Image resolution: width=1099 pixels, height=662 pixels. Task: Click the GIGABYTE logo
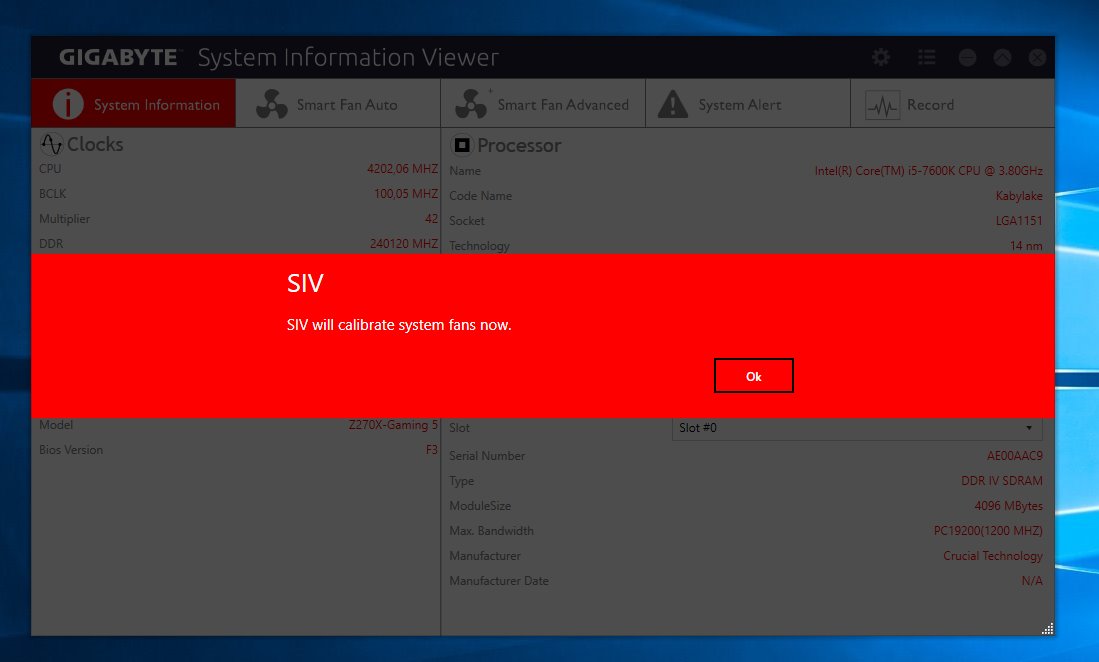tap(119, 58)
